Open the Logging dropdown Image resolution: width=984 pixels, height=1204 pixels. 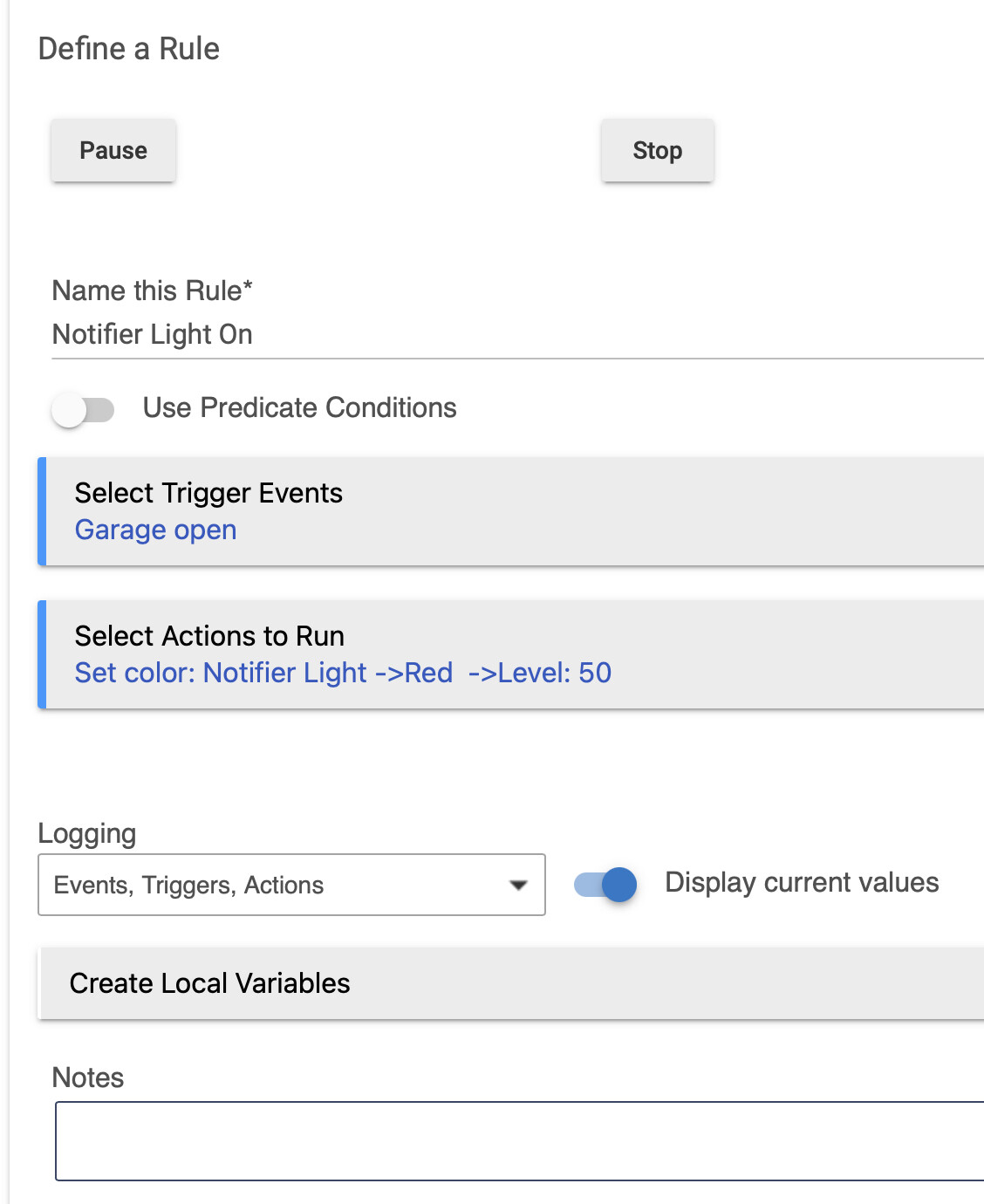click(x=291, y=885)
